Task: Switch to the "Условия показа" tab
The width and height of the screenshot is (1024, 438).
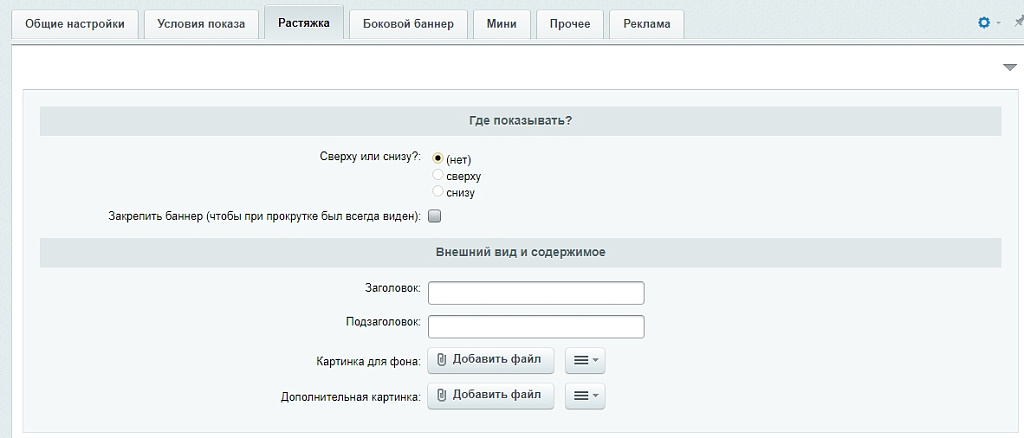Action: tap(201, 25)
